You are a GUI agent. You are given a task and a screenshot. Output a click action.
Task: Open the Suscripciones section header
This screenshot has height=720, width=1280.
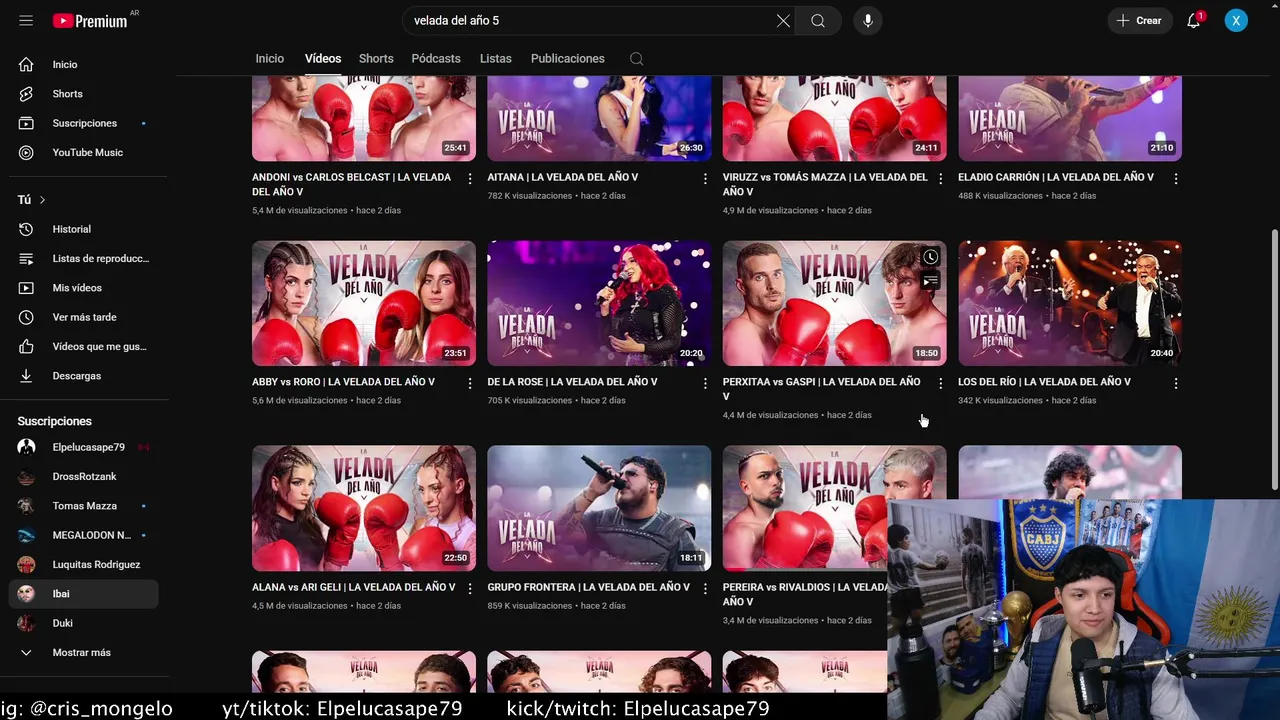[54, 421]
